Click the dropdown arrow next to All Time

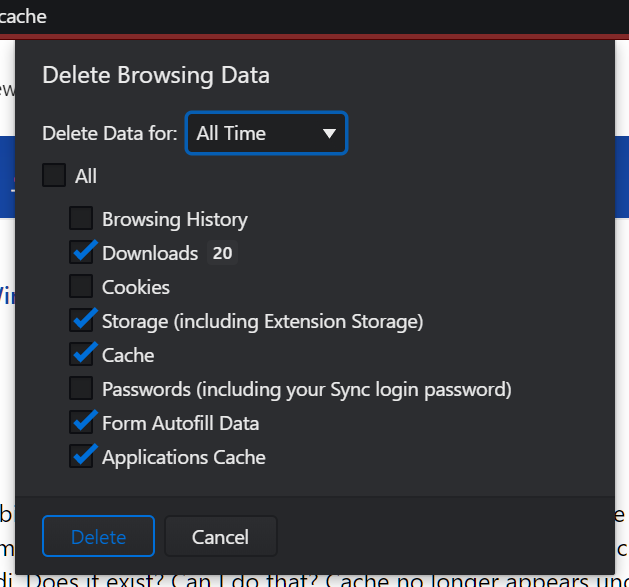[329, 134]
